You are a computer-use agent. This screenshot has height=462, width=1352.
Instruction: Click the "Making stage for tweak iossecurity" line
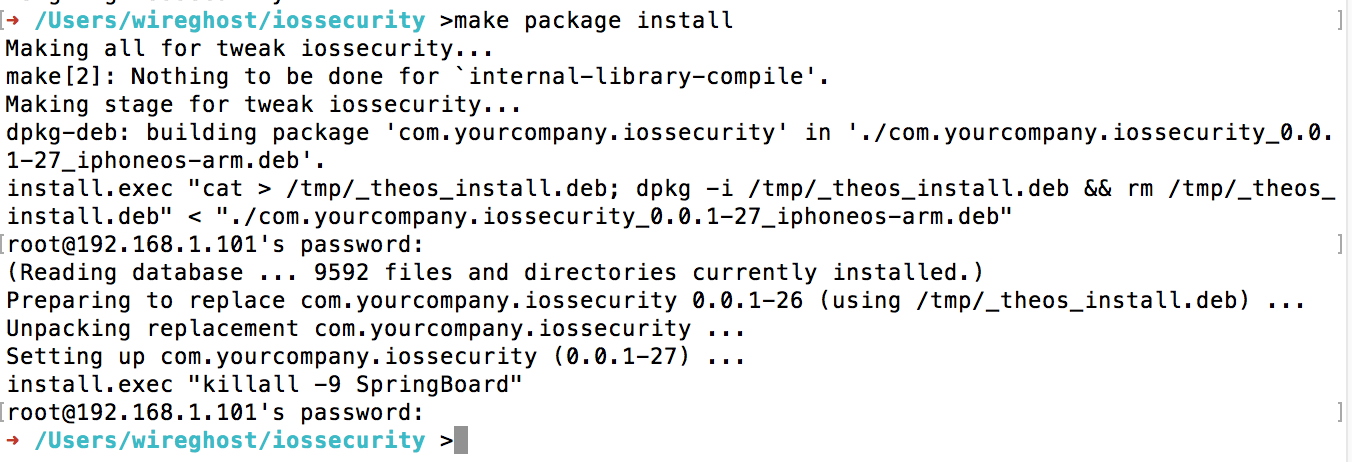pos(250,104)
